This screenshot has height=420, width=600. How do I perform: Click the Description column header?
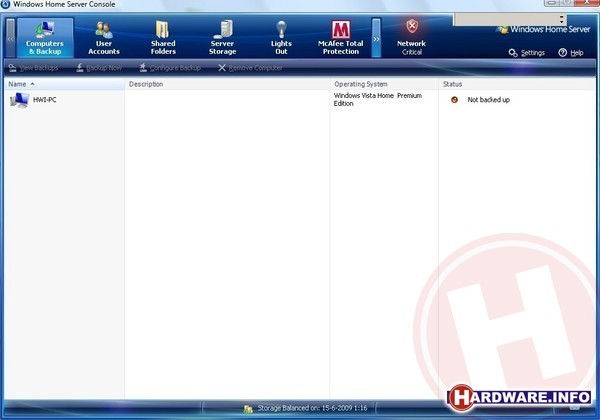click(227, 84)
